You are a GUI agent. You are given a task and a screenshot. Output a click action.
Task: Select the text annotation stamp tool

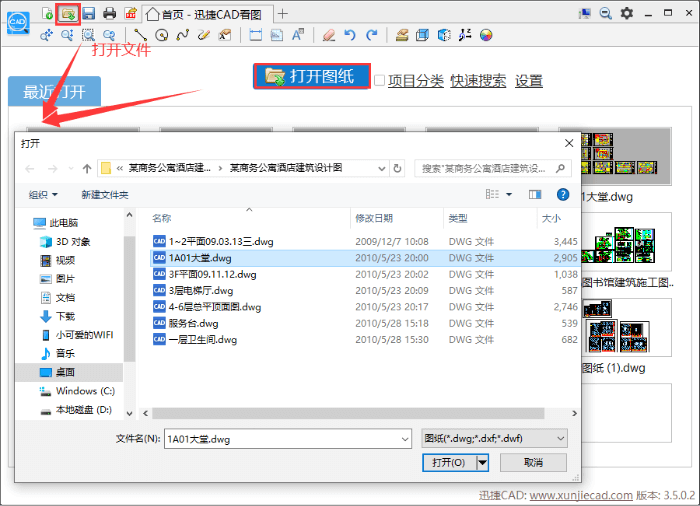(x=225, y=35)
